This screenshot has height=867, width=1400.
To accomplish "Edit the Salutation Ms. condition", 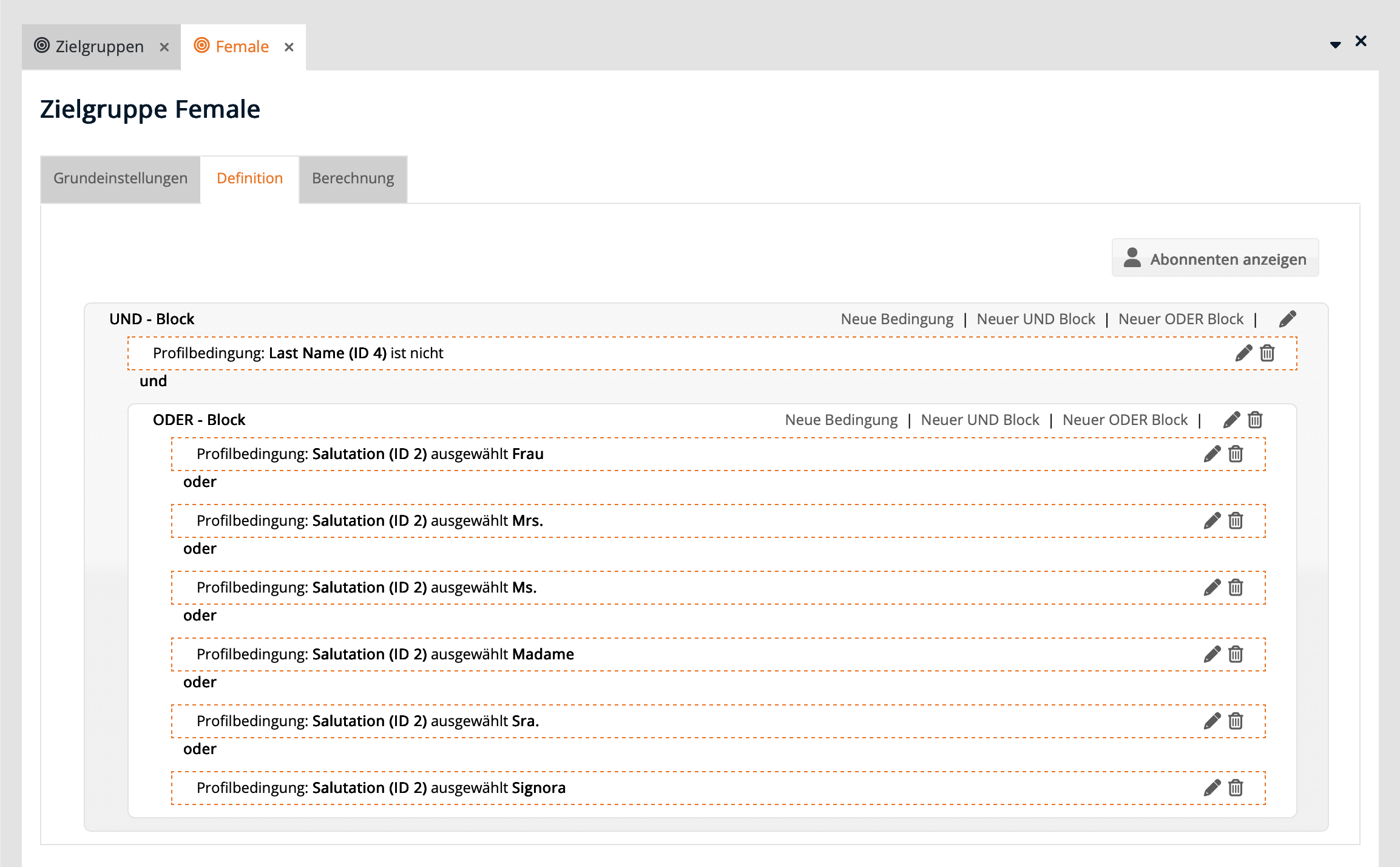I will 1212,588.
